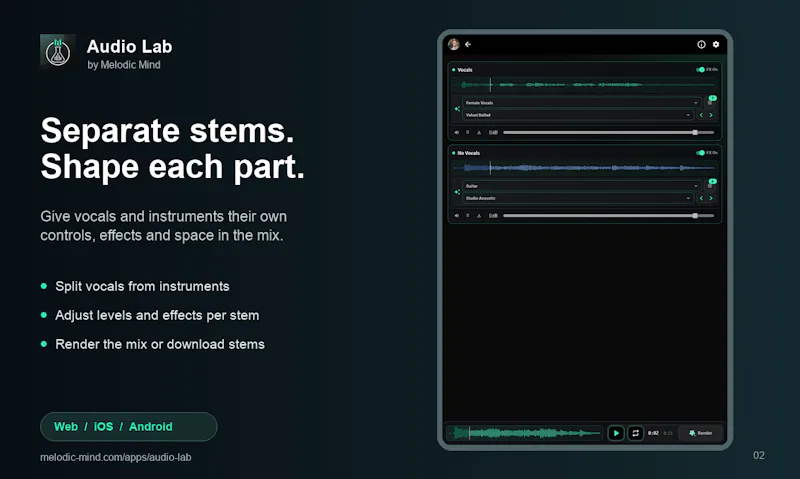Open settings via the gear icon
This screenshot has height=479, width=800.
tap(716, 44)
